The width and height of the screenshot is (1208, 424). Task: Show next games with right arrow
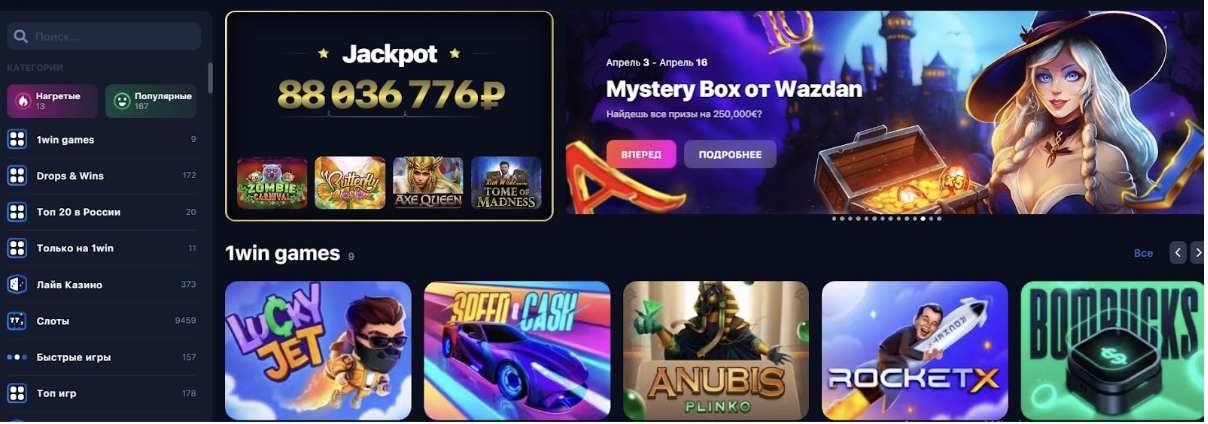1197,253
